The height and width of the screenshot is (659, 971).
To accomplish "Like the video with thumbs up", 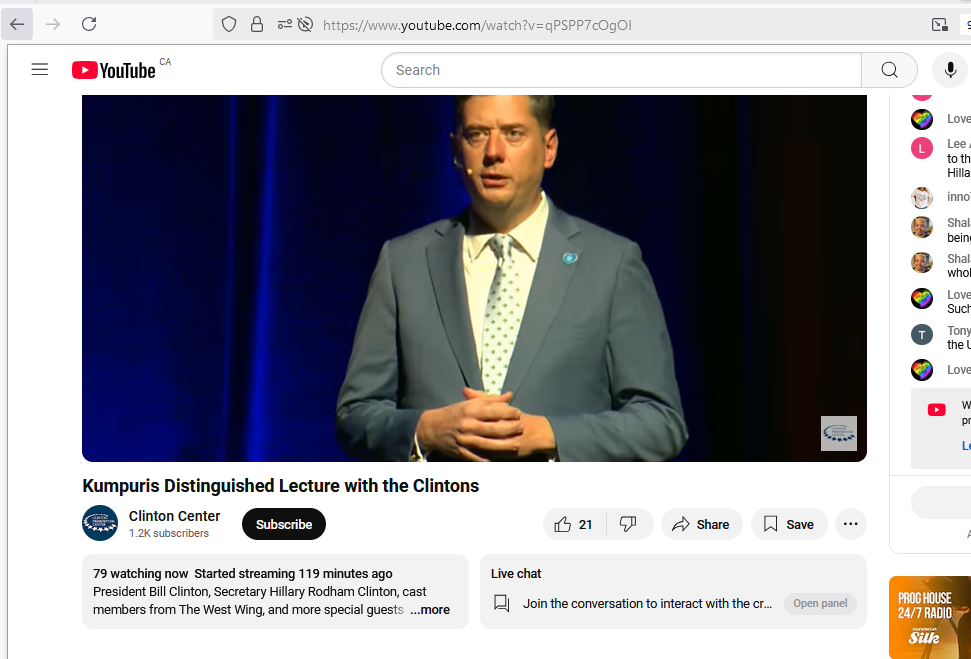I will click(x=574, y=525).
